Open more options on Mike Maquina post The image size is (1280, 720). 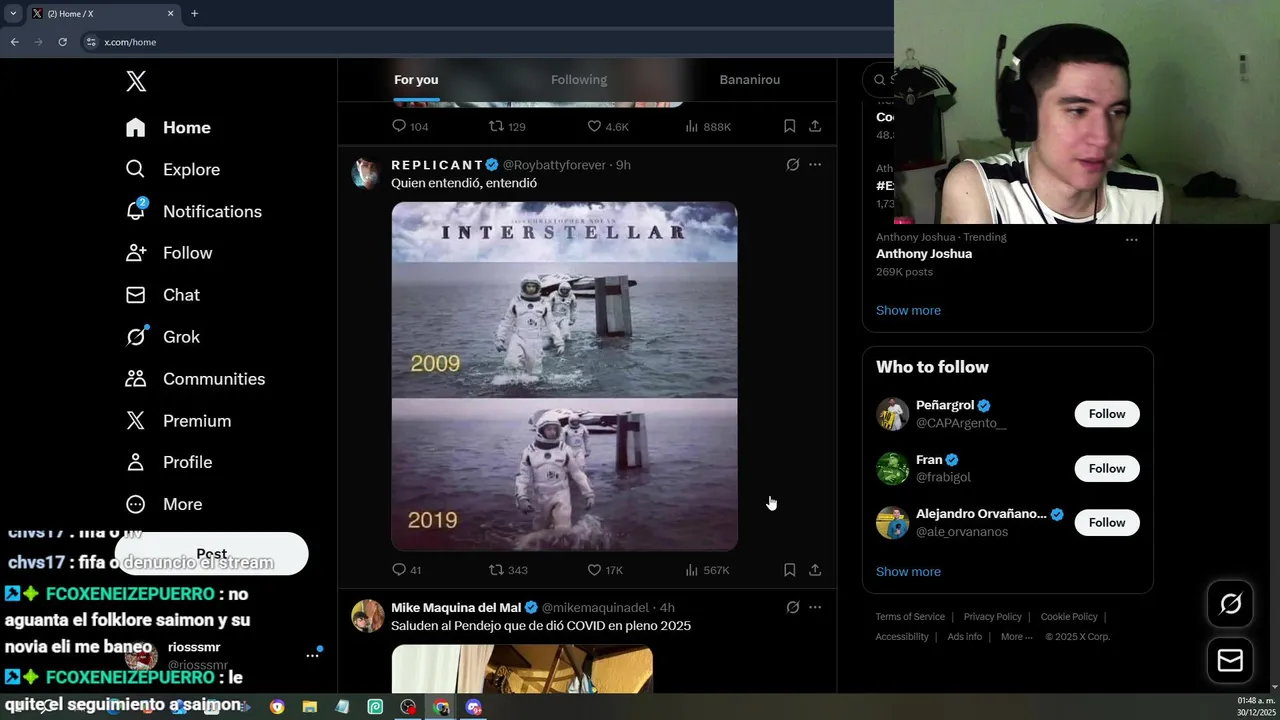(x=815, y=607)
